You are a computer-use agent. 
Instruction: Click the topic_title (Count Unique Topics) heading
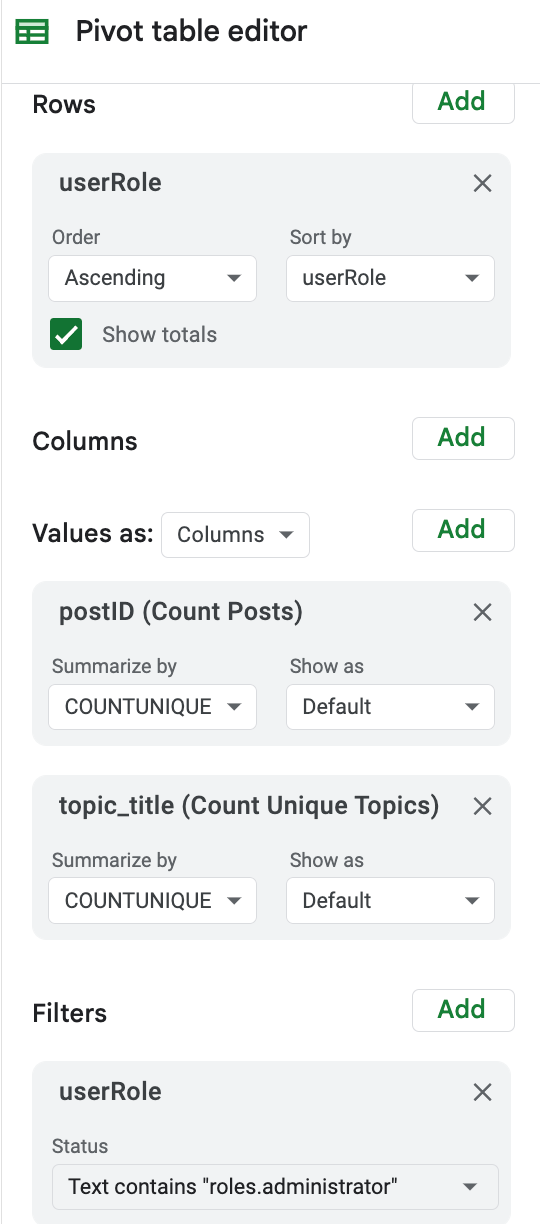[249, 806]
